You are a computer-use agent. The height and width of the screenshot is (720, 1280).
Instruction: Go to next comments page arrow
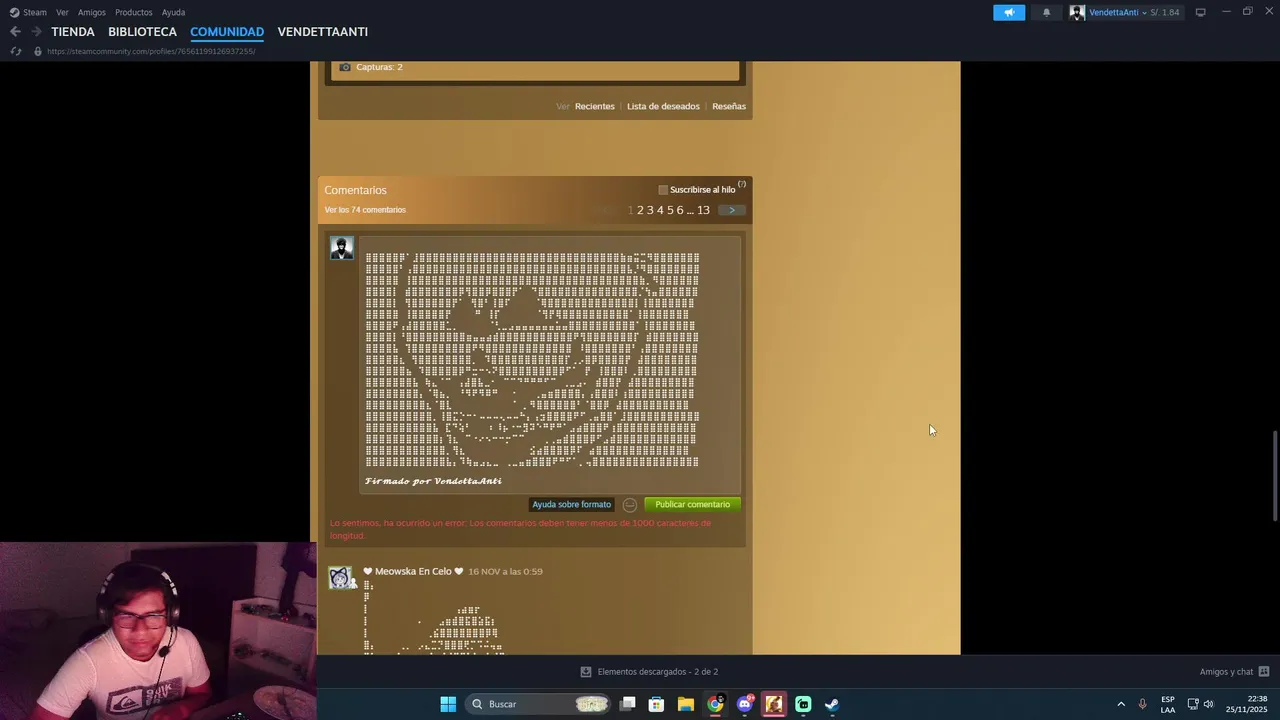[x=732, y=210]
